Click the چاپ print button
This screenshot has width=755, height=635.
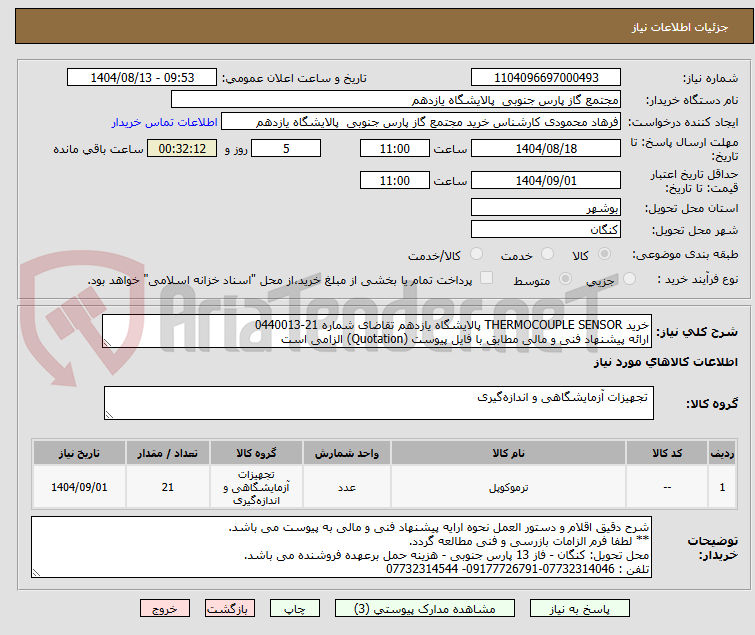pos(294,609)
